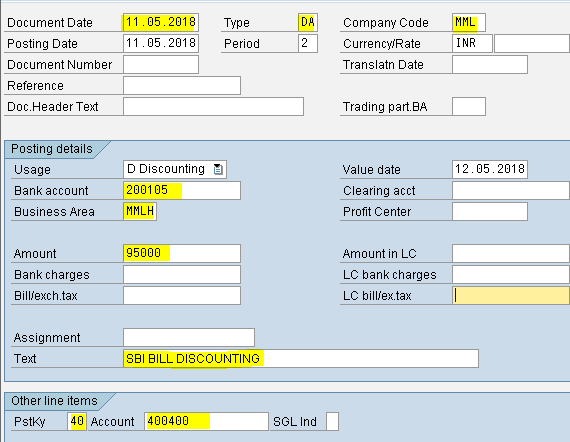Click the LC bill/ex.tax field
The image size is (570, 442).
tap(511, 296)
